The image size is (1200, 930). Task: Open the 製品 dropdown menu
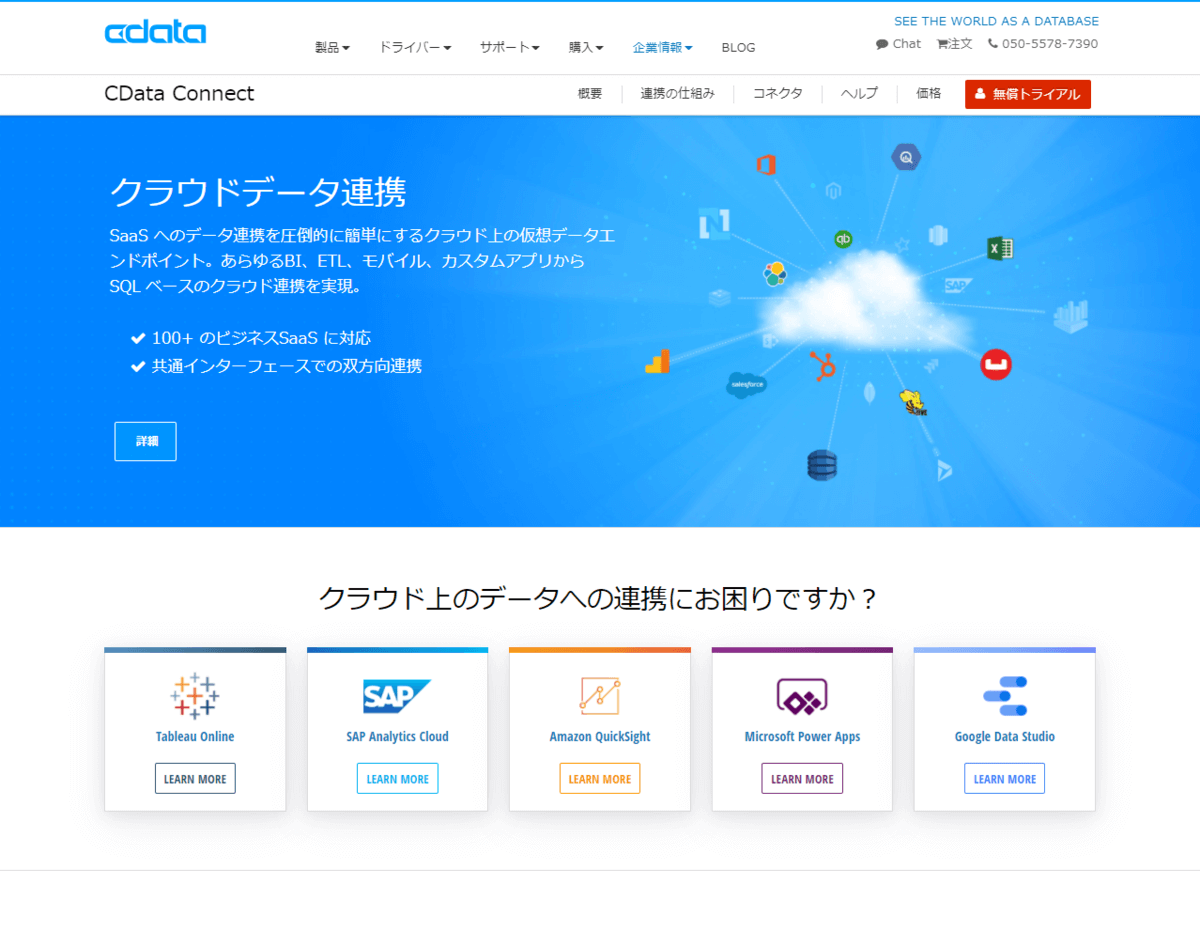[332, 47]
